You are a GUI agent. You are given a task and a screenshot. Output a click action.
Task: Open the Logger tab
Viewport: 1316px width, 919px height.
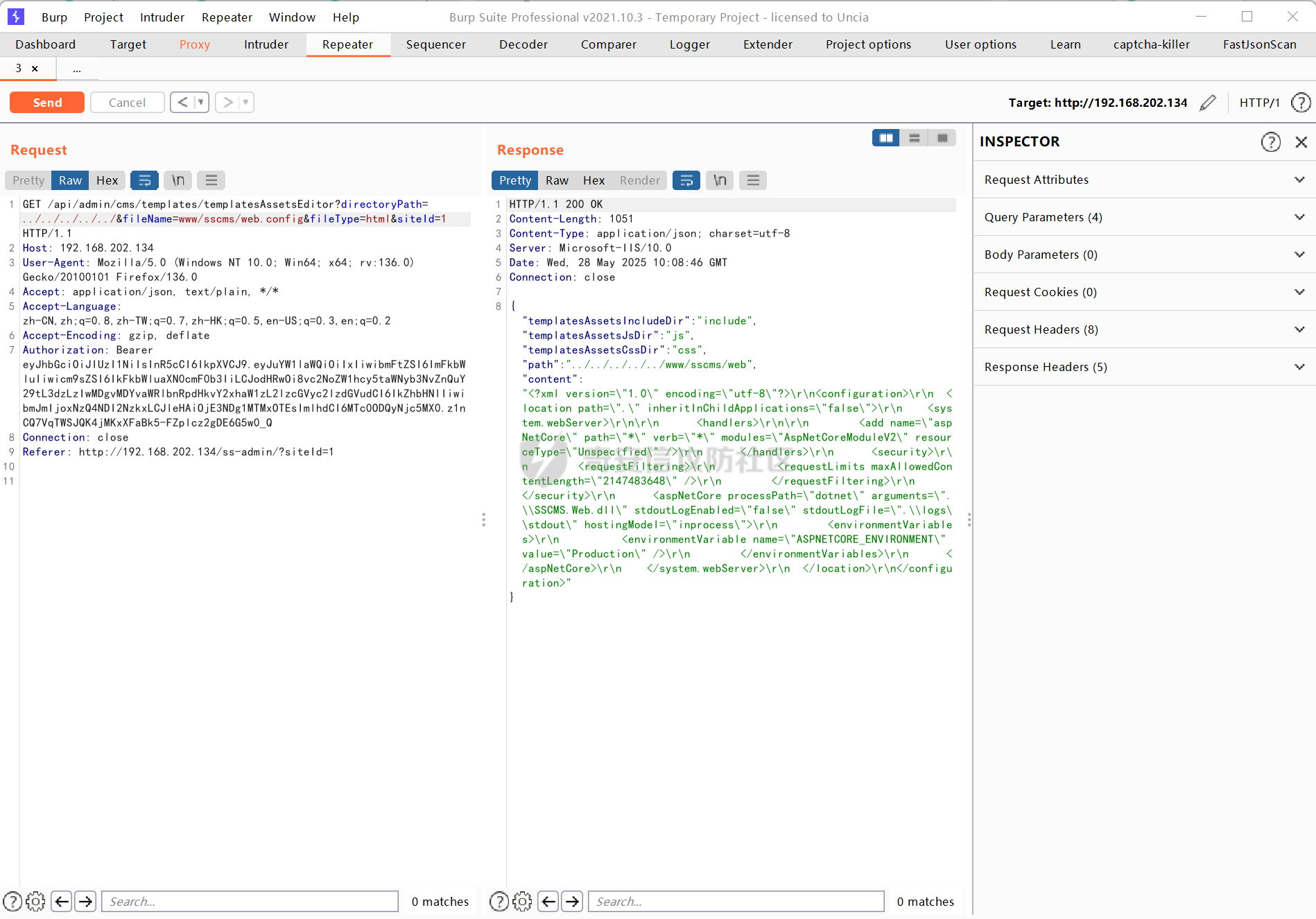(690, 44)
